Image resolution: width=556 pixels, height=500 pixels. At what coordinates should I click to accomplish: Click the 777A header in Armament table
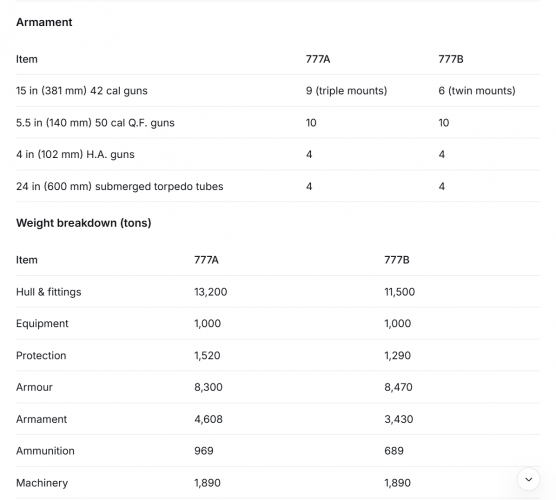[x=318, y=59]
